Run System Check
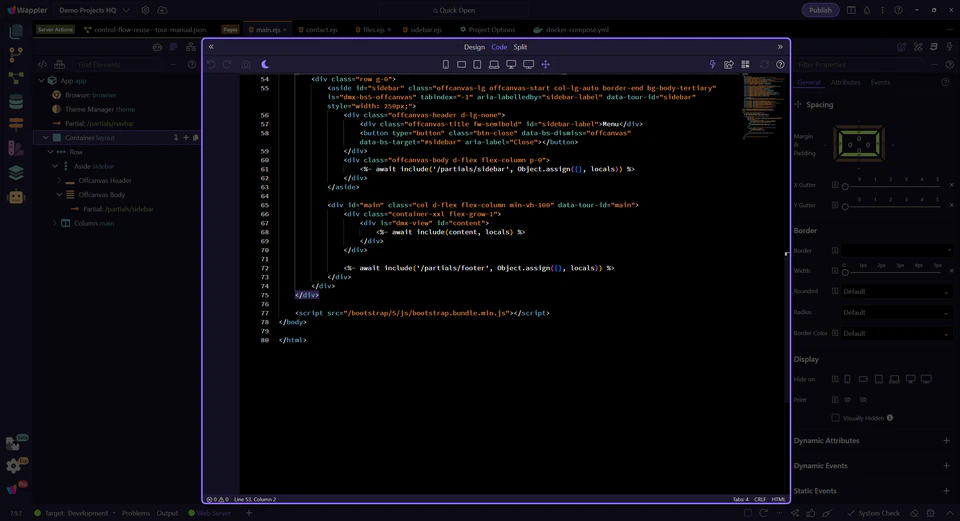Screen dimensions: 960x521 [x=874, y=513]
